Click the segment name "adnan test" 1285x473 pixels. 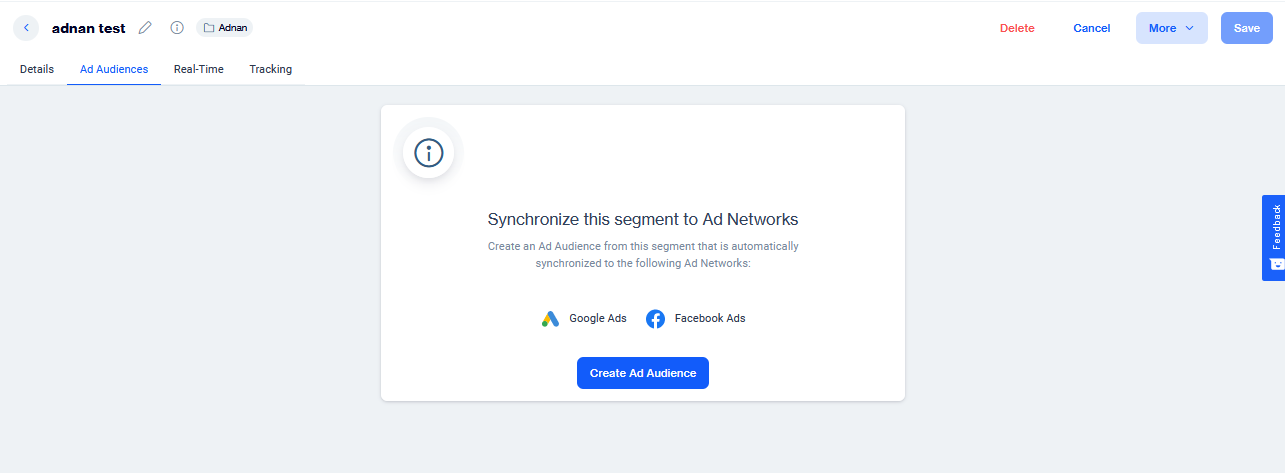point(89,28)
